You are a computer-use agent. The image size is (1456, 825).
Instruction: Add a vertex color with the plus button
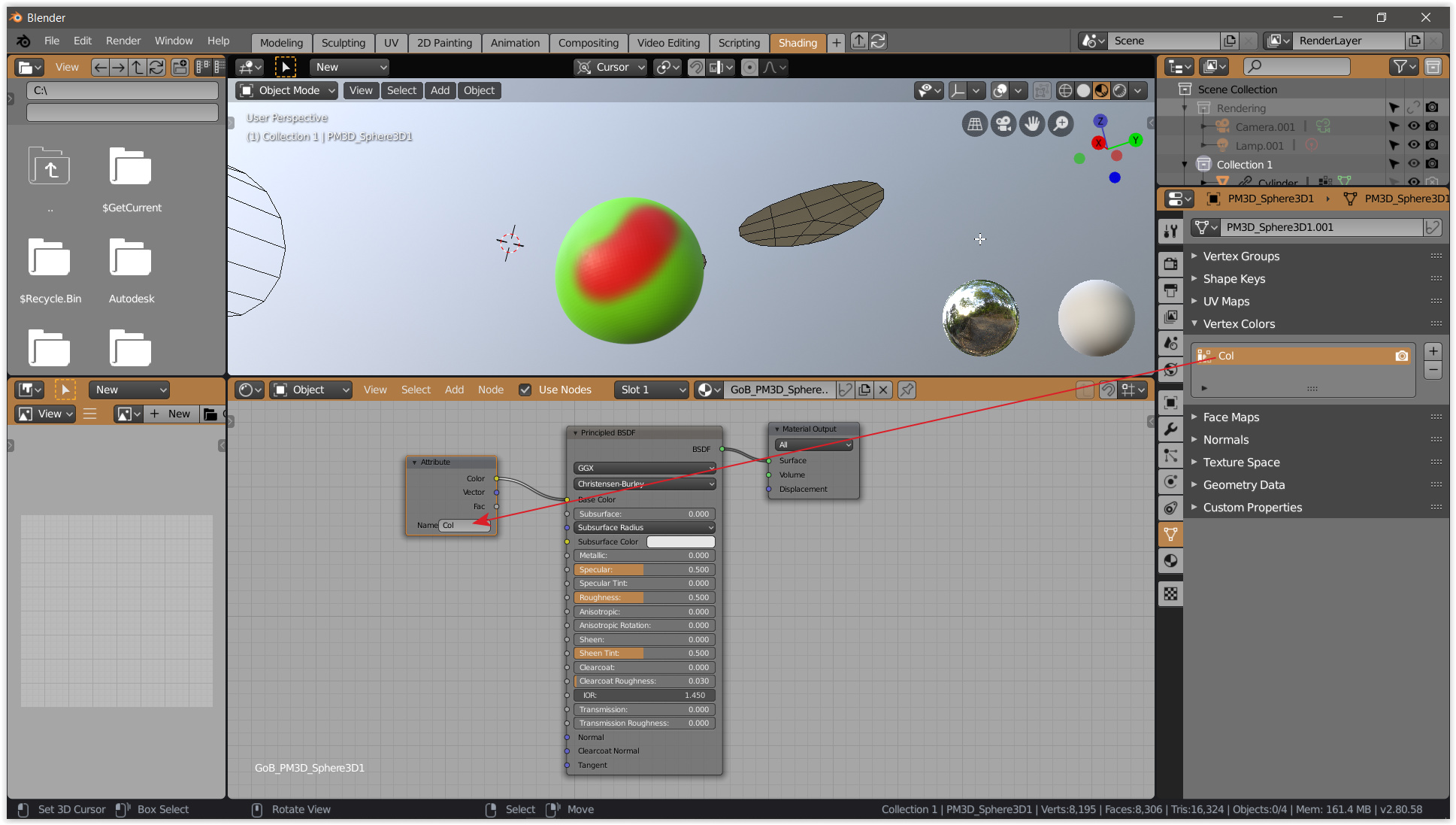(1433, 351)
